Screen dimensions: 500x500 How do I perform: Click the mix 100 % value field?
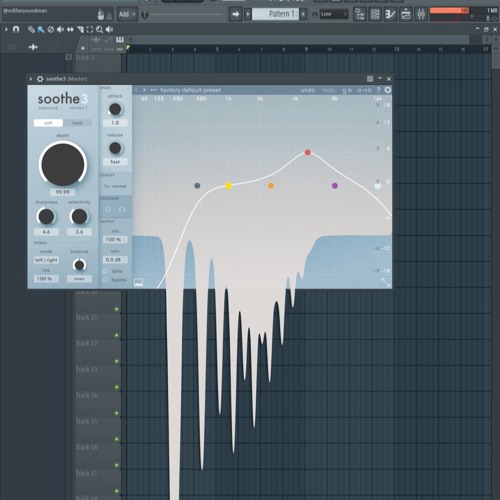[115, 240]
